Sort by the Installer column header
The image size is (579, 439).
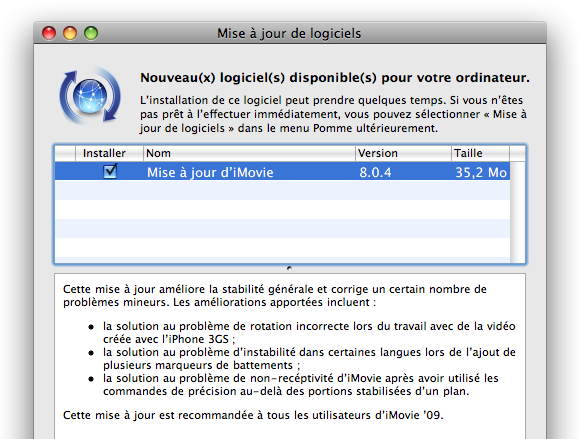pyautogui.click(x=109, y=153)
